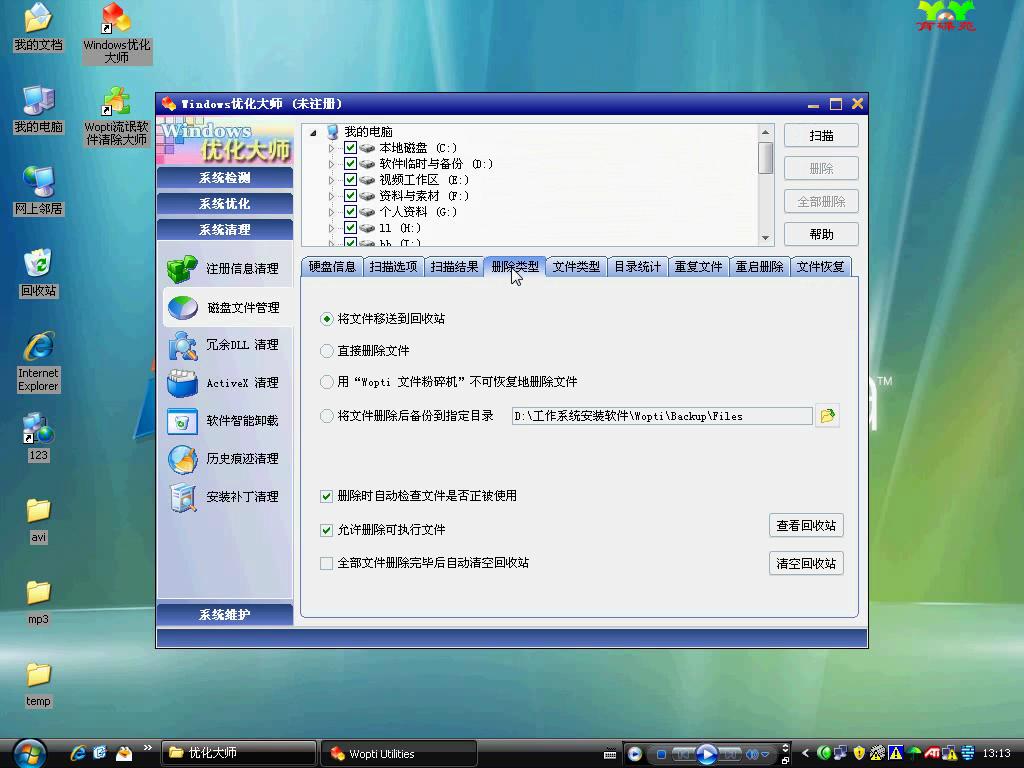The width and height of the screenshot is (1024, 768).
Task: Open ActiveX 清理 tool
Action: 223,383
